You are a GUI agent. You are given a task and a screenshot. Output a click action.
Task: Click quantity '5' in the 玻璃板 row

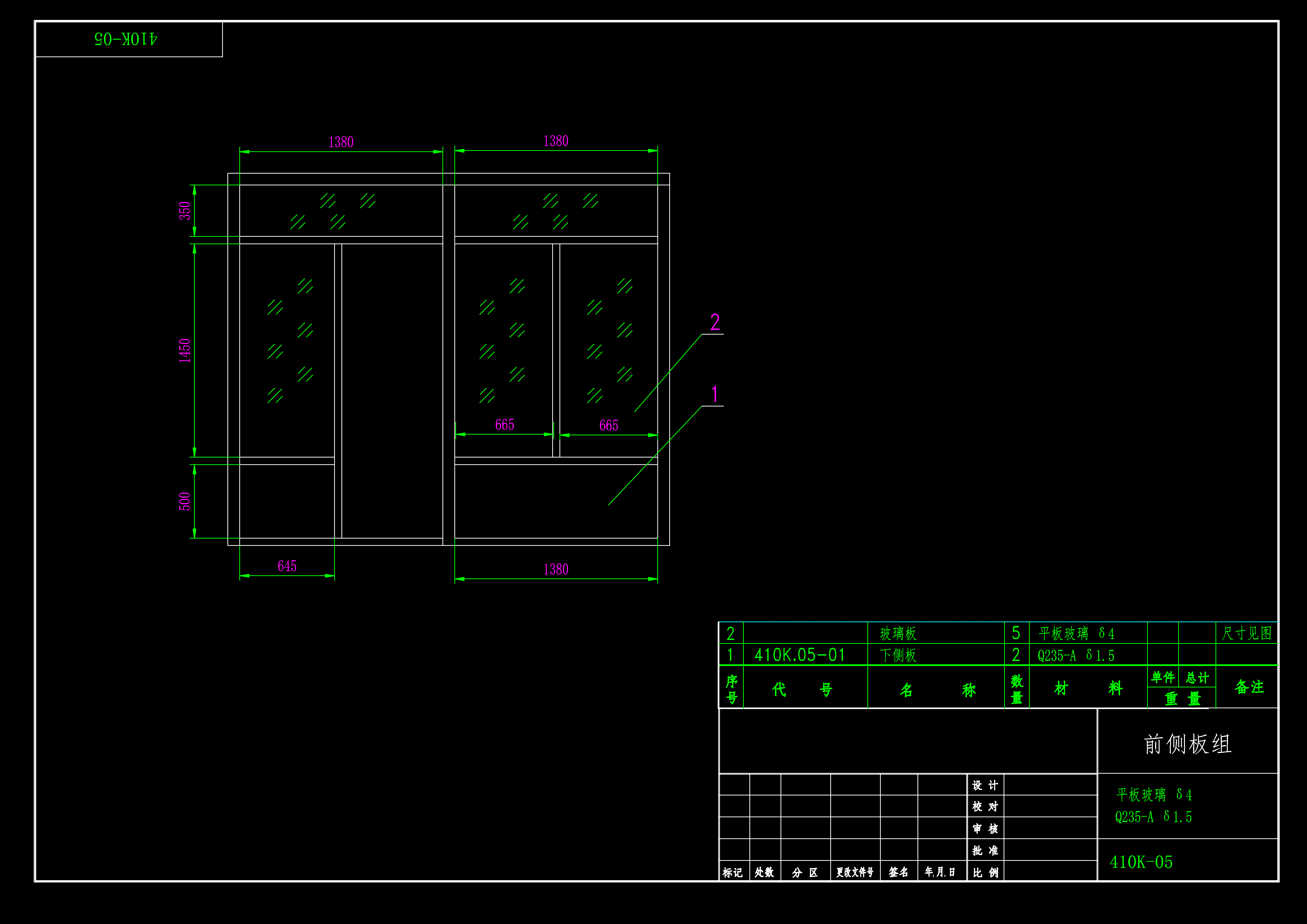(1016, 633)
